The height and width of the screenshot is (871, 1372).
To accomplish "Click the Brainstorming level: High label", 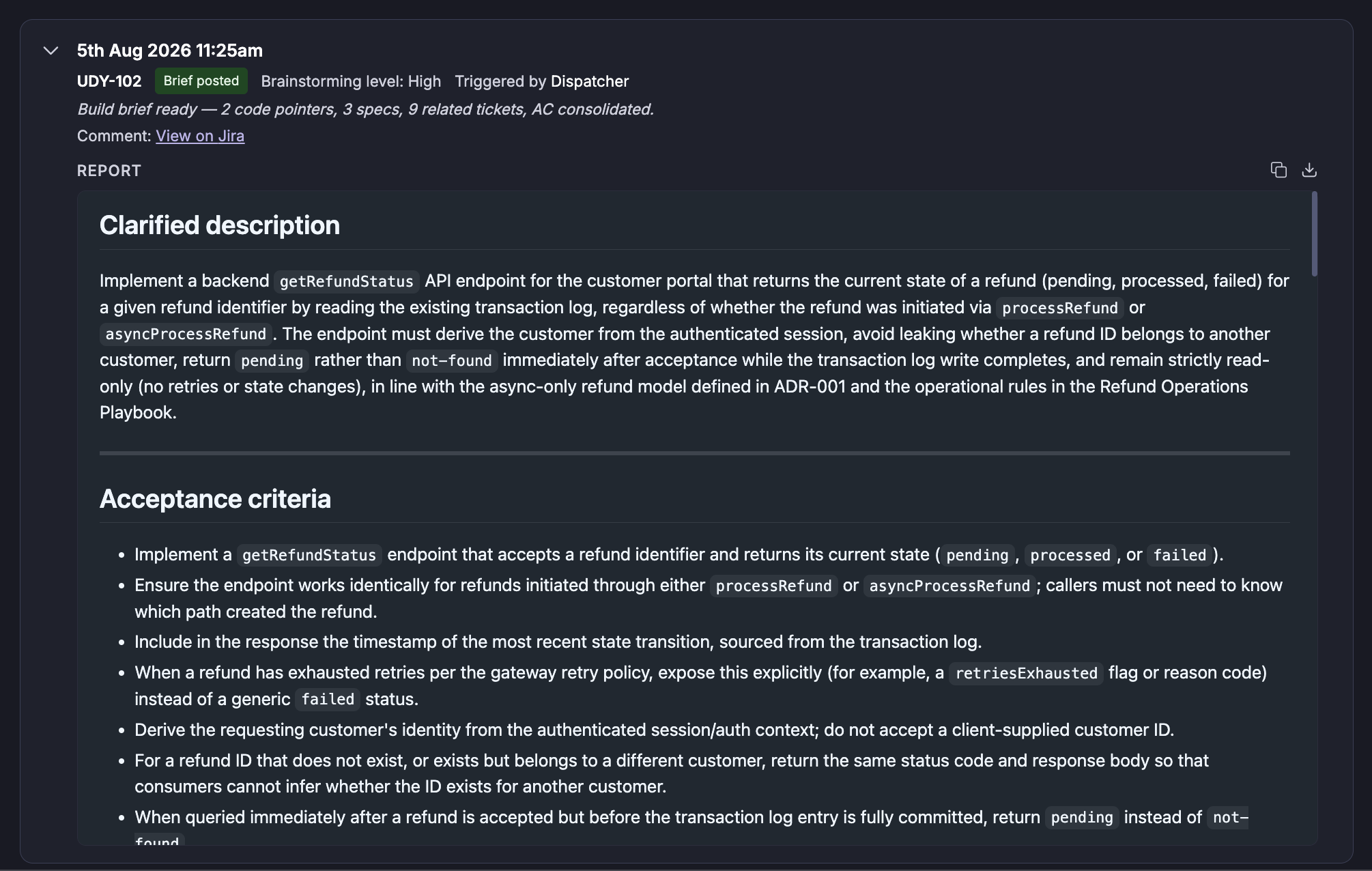I will [x=351, y=81].
